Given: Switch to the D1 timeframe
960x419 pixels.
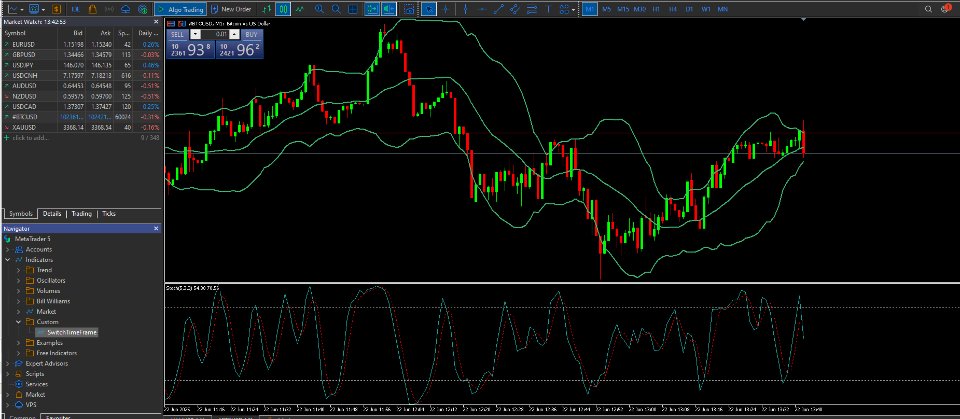Looking at the screenshot, I should point(689,9).
